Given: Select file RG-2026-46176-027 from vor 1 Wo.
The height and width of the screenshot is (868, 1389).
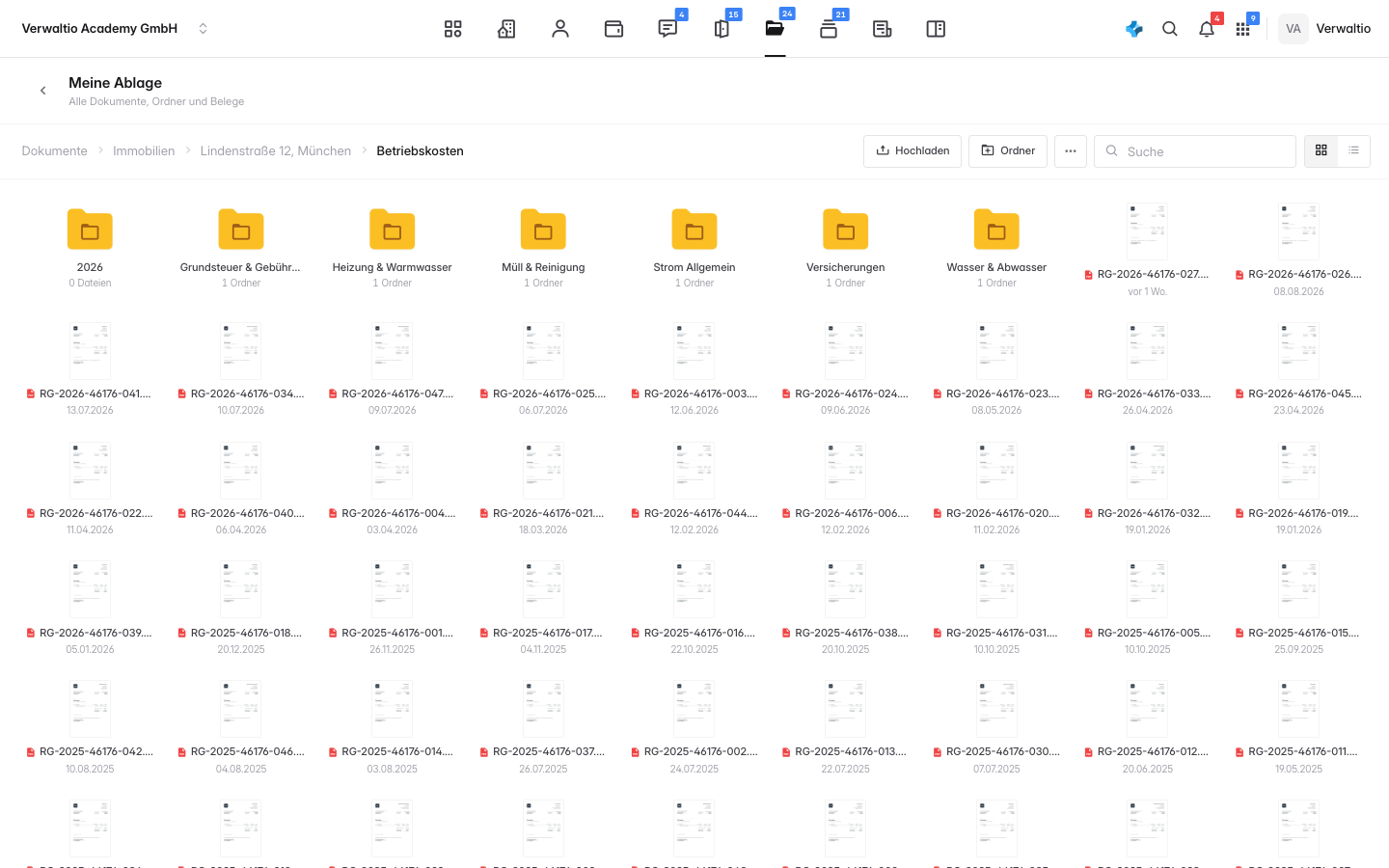Looking at the screenshot, I should [x=1148, y=251].
